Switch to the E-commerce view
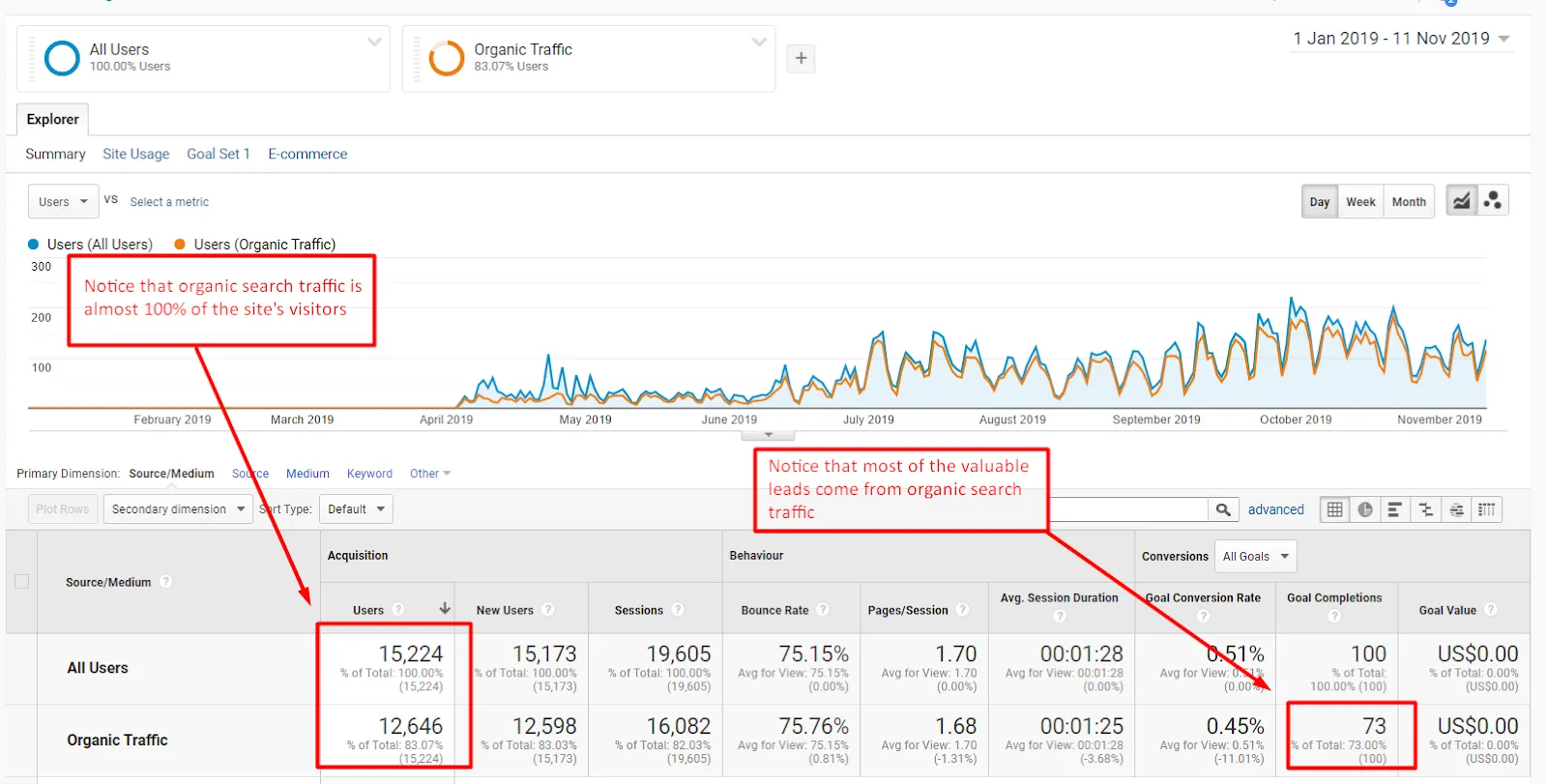 point(307,154)
